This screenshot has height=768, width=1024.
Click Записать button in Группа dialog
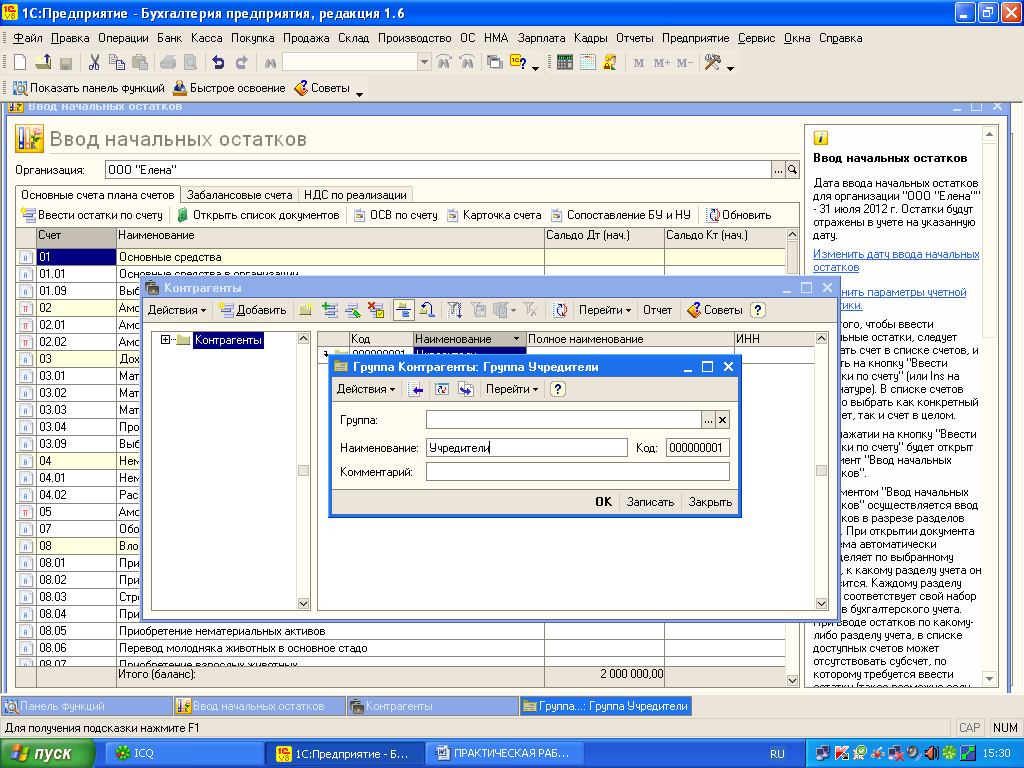[650, 502]
